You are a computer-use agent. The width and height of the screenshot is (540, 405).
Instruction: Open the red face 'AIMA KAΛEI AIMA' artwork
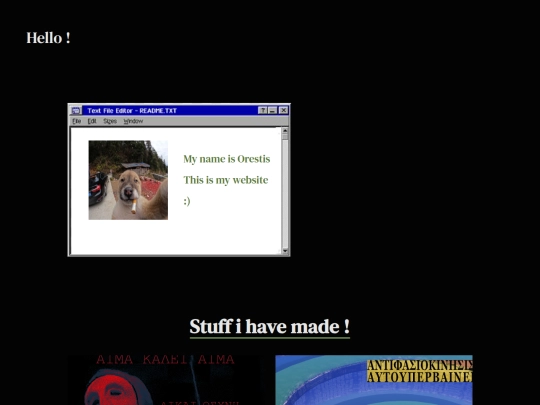[166, 380]
